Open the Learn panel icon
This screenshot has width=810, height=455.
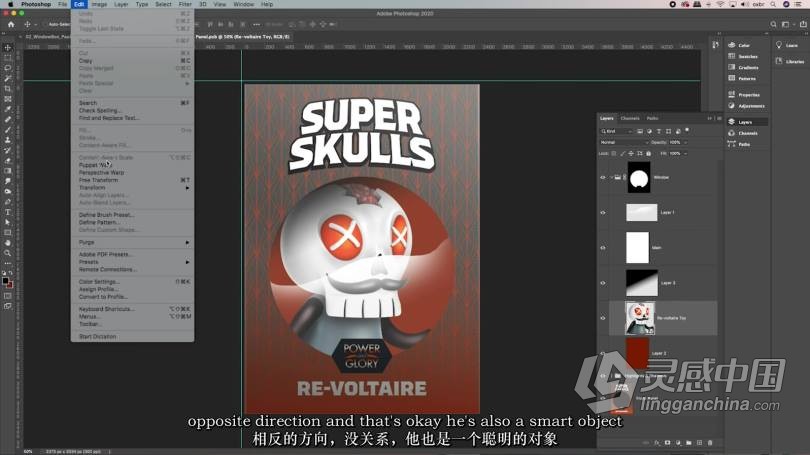(x=779, y=45)
